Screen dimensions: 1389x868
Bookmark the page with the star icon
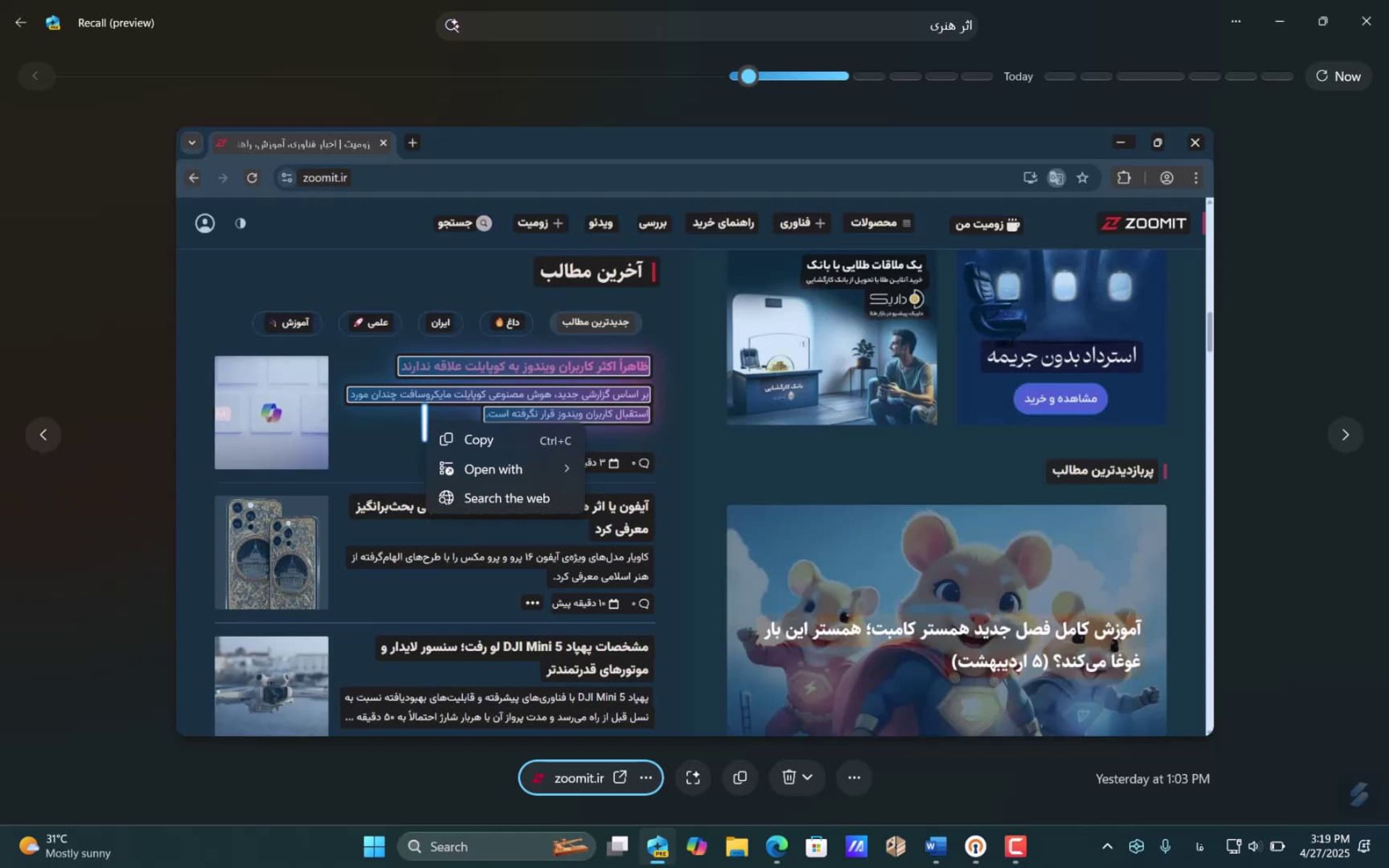pos(1082,178)
